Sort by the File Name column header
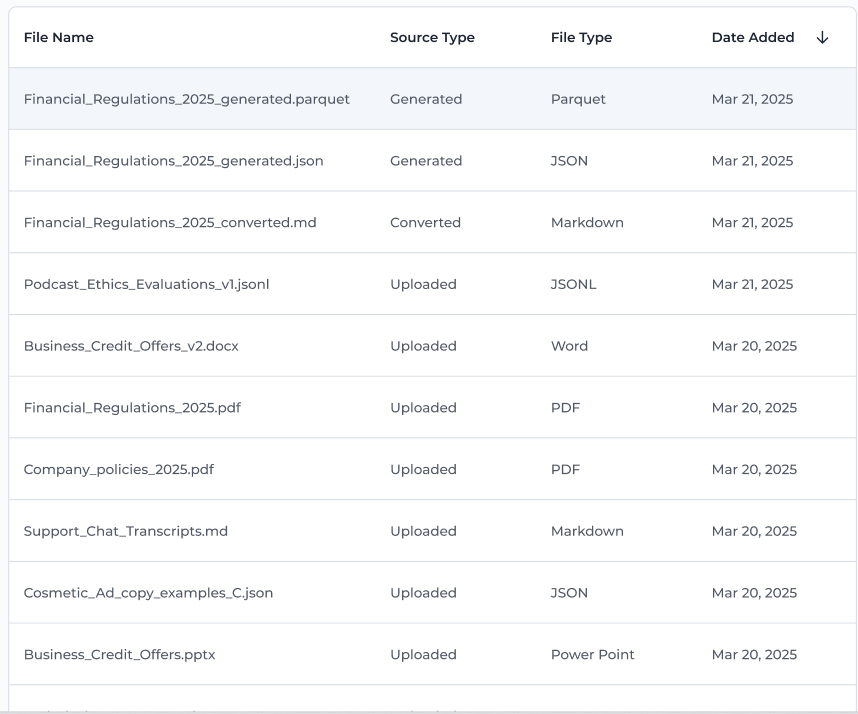Image resolution: width=858 pixels, height=714 pixels. coord(59,37)
